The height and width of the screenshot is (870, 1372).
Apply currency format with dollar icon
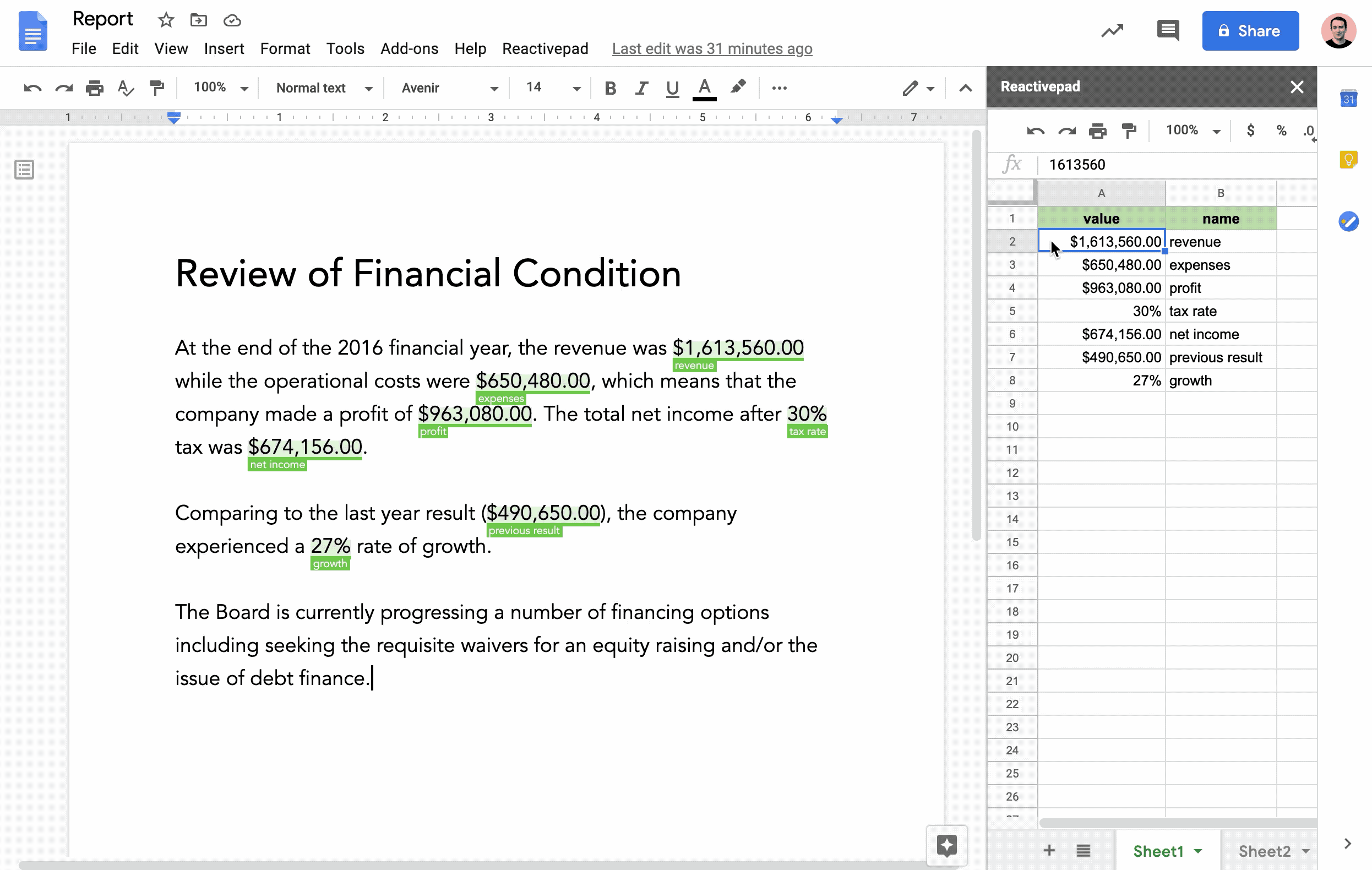point(1250,130)
